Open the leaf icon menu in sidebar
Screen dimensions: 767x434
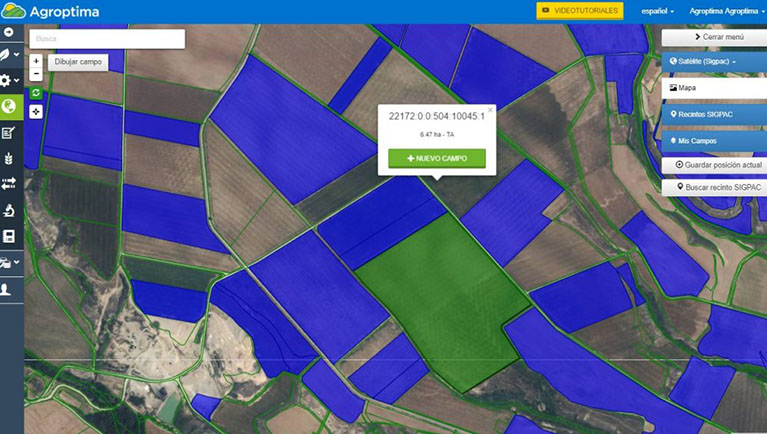(x=10, y=54)
